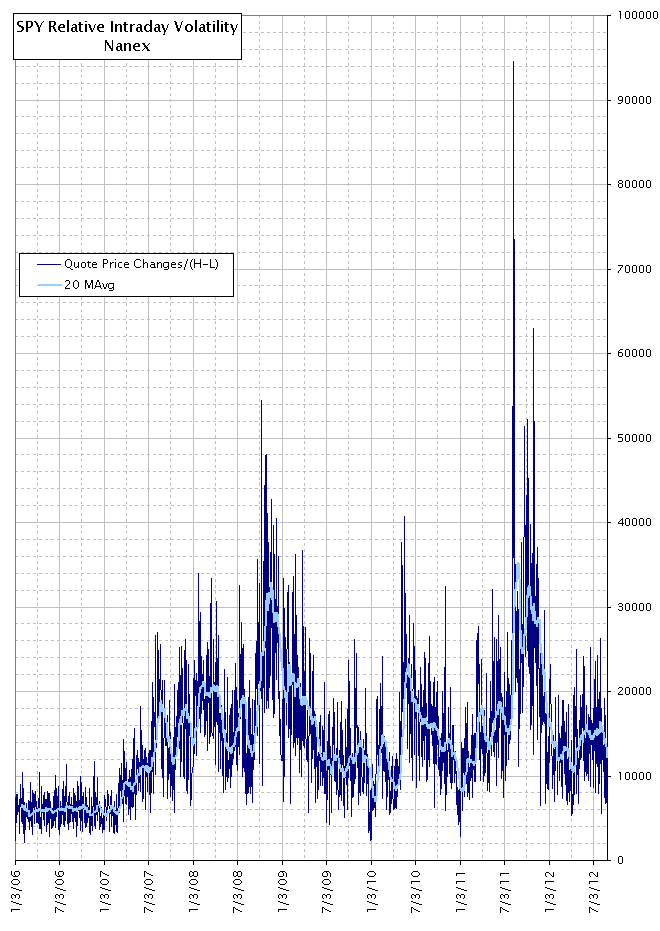Click the y-axis label 30000
Image resolution: width=660 pixels, height=931 pixels.
point(634,607)
